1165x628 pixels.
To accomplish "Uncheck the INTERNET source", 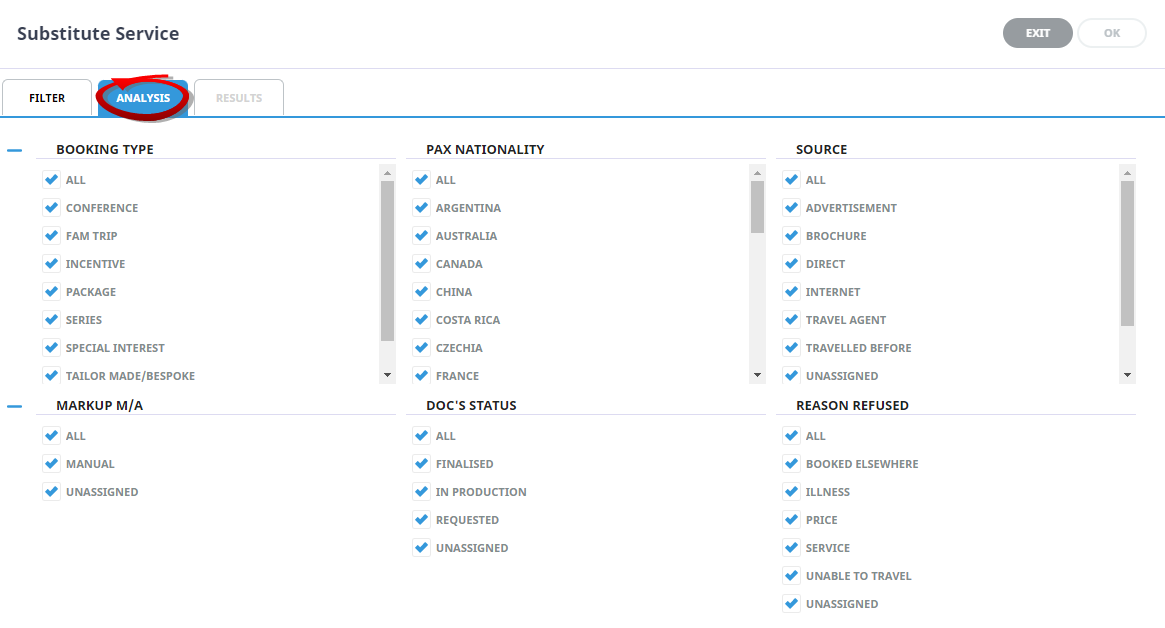I will coord(791,292).
